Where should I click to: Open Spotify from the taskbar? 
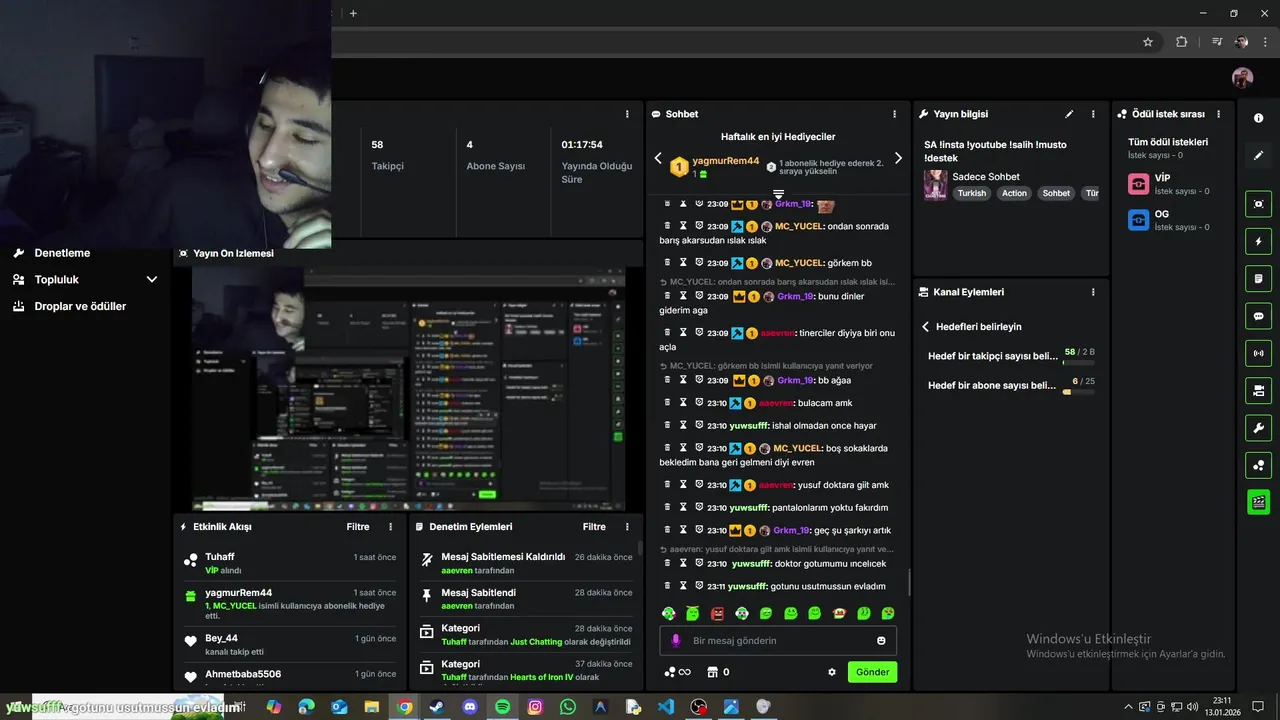[503, 707]
